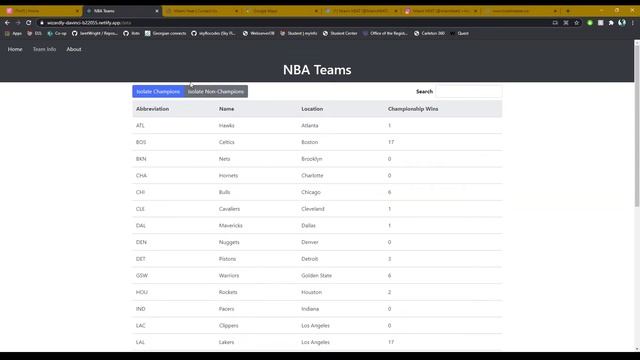Open the Home nav link
This screenshot has width=640, height=360.
tap(15, 49)
